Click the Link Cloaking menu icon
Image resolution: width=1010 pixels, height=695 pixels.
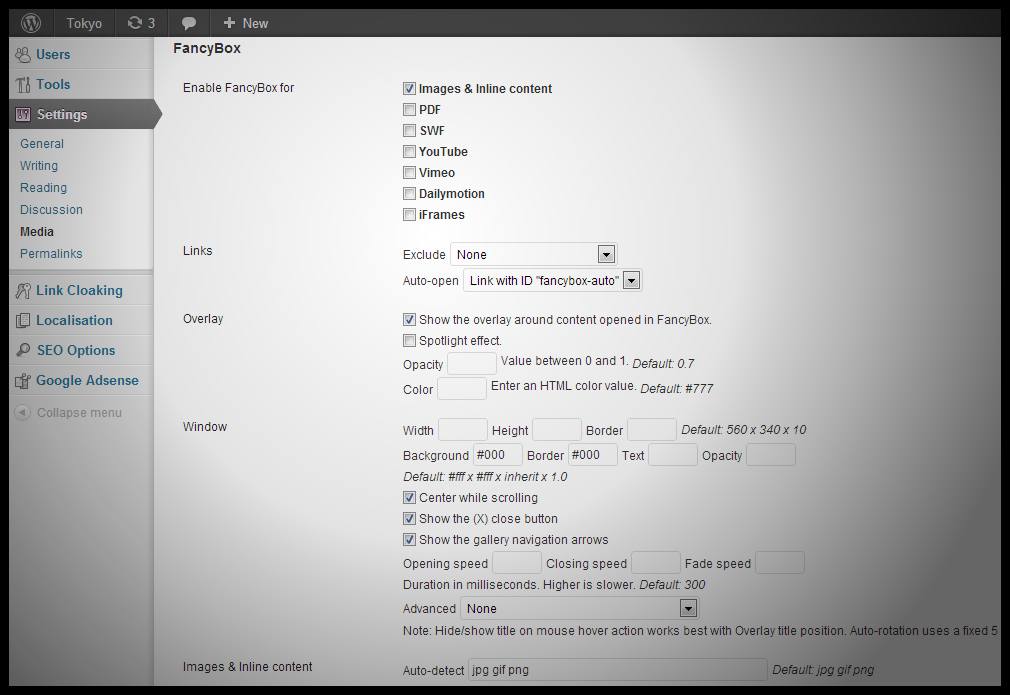[23, 291]
